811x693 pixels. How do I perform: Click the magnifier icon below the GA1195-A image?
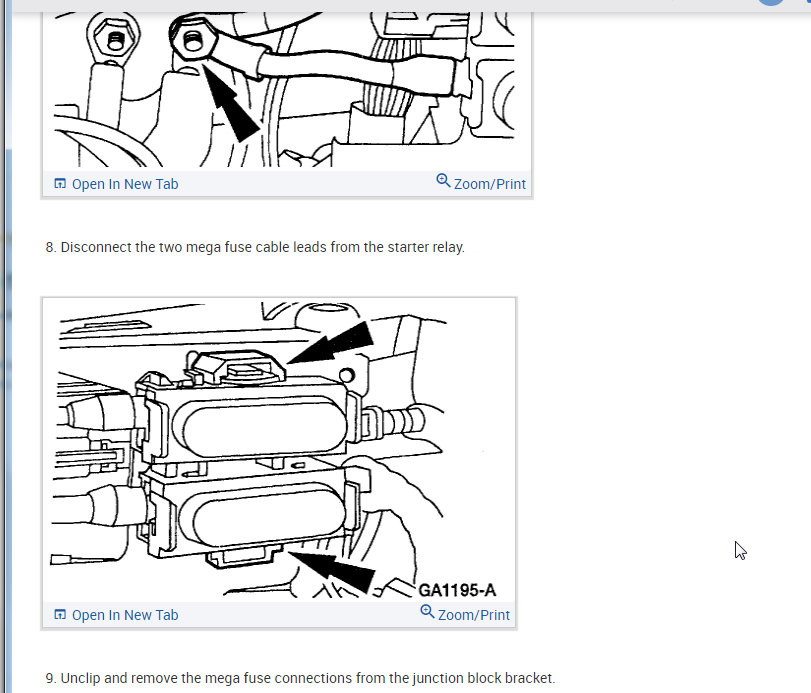click(x=427, y=611)
